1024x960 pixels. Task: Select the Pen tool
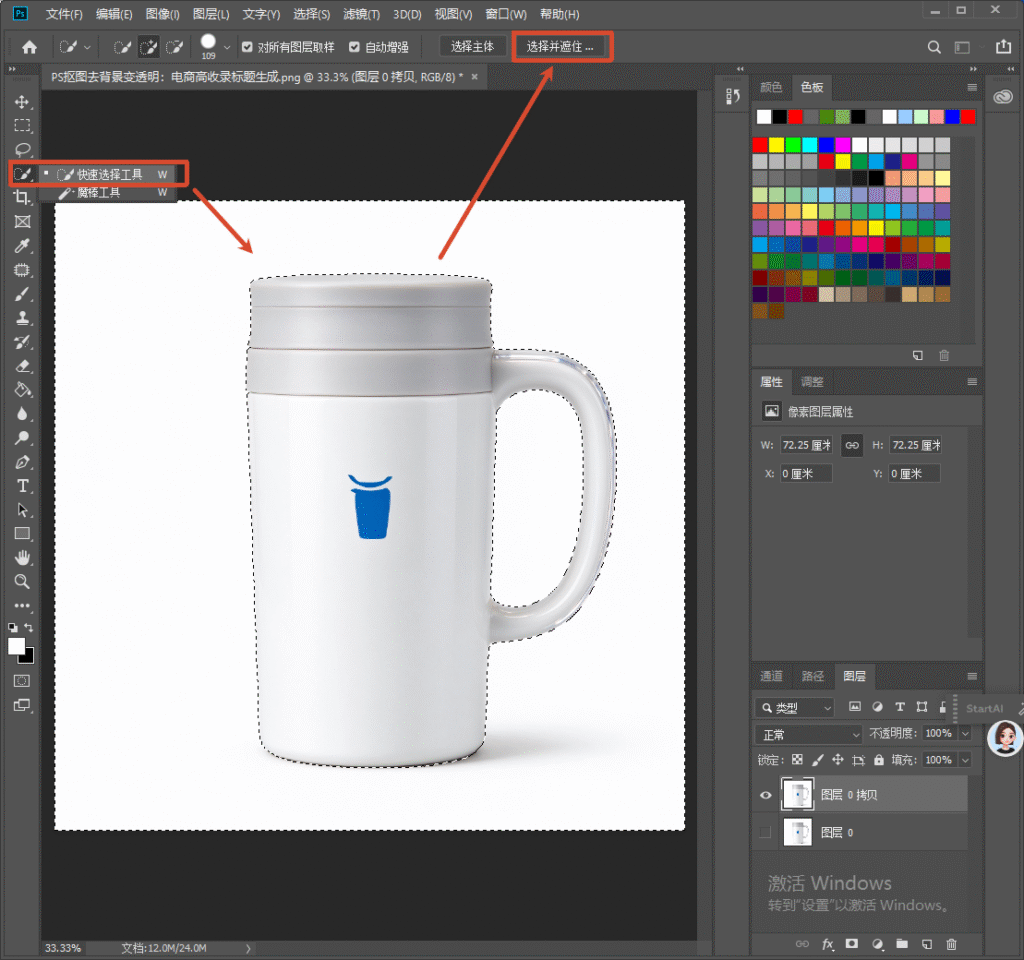(x=22, y=462)
